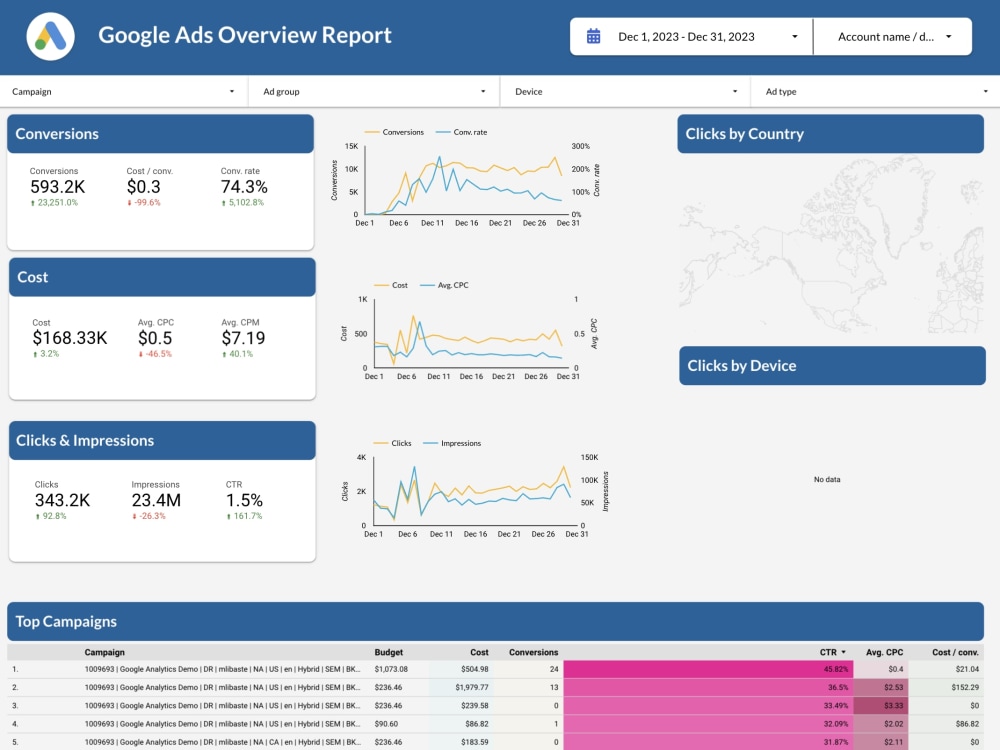Viewport: 1000px width, 750px height.
Task: Open the Ad type filter dropdown
Action: pyautogui.click(x=875, y=91)
